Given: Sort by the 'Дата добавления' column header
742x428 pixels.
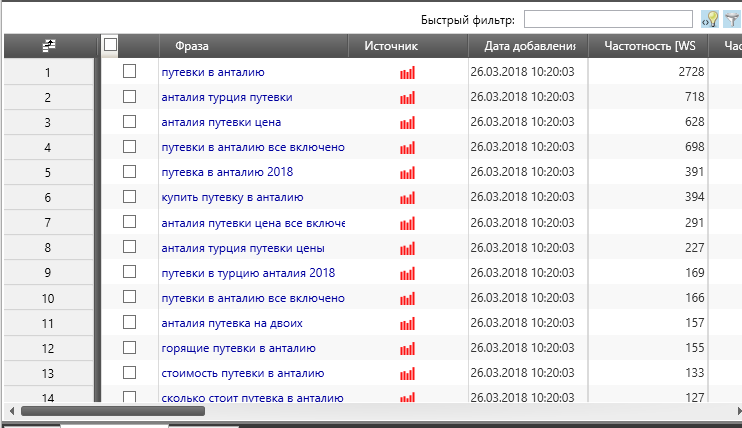Looking at the screenshot, I should pyautogui.click(x=529, y=45).
